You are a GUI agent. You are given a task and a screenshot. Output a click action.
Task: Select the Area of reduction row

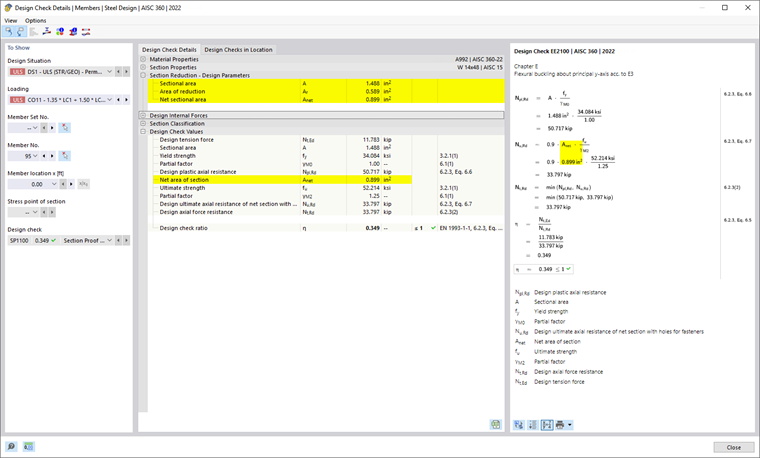(326, 92)
